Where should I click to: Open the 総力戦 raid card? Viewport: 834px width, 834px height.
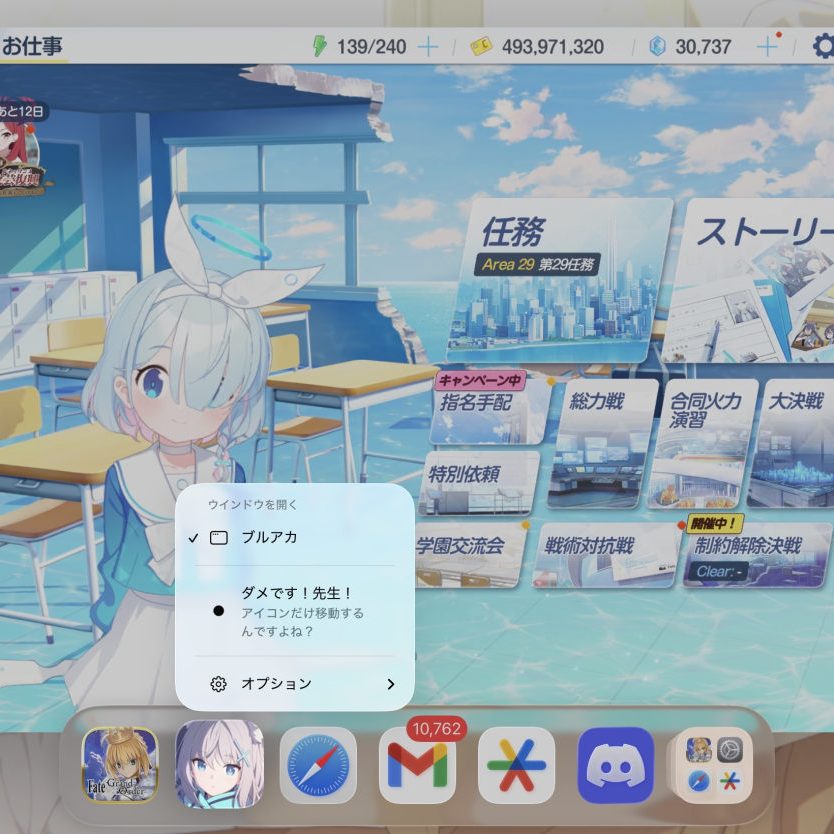602,444
